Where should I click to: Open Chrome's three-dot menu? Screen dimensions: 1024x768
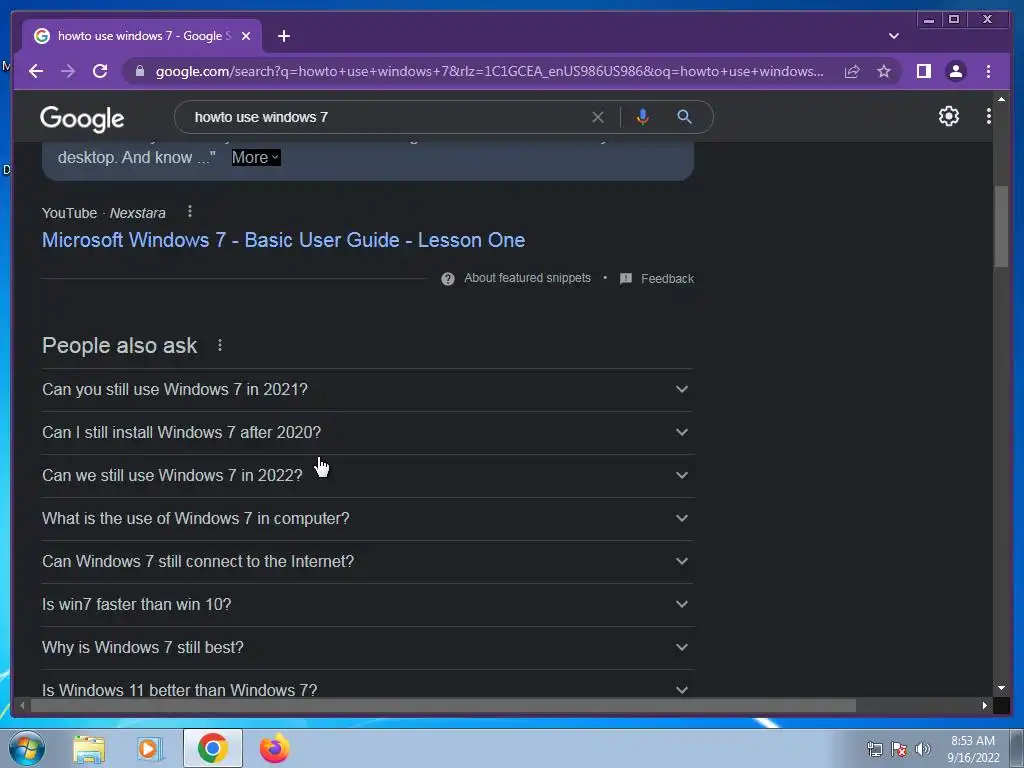988,71
